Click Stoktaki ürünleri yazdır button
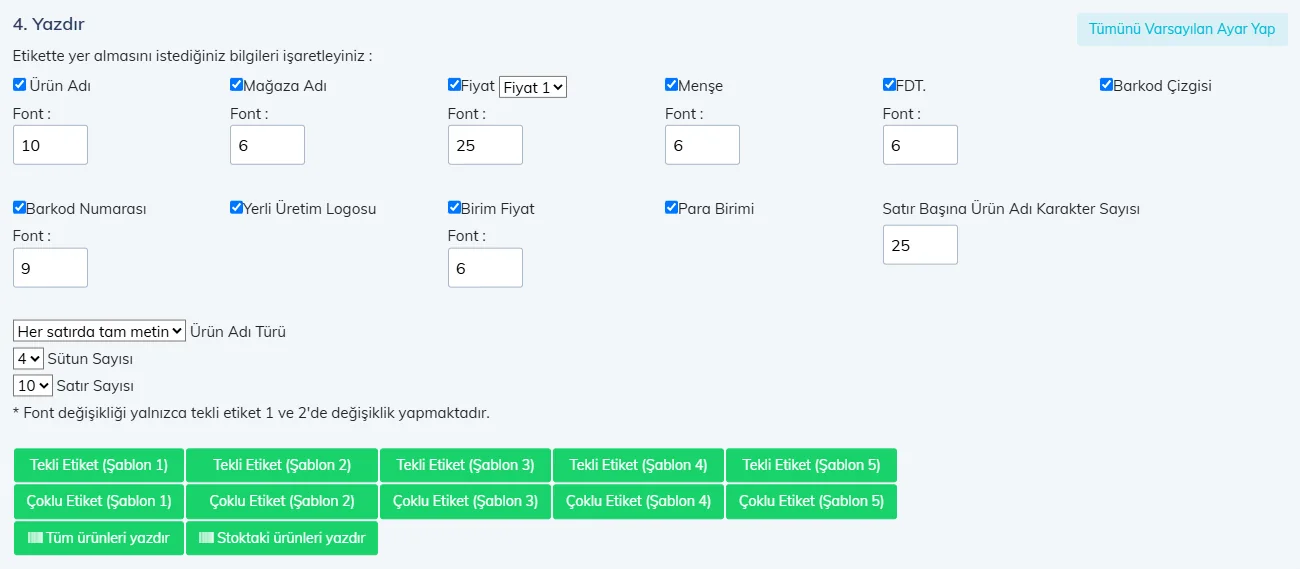Viewport: 1300px width, 569px height. coord(282,538)
